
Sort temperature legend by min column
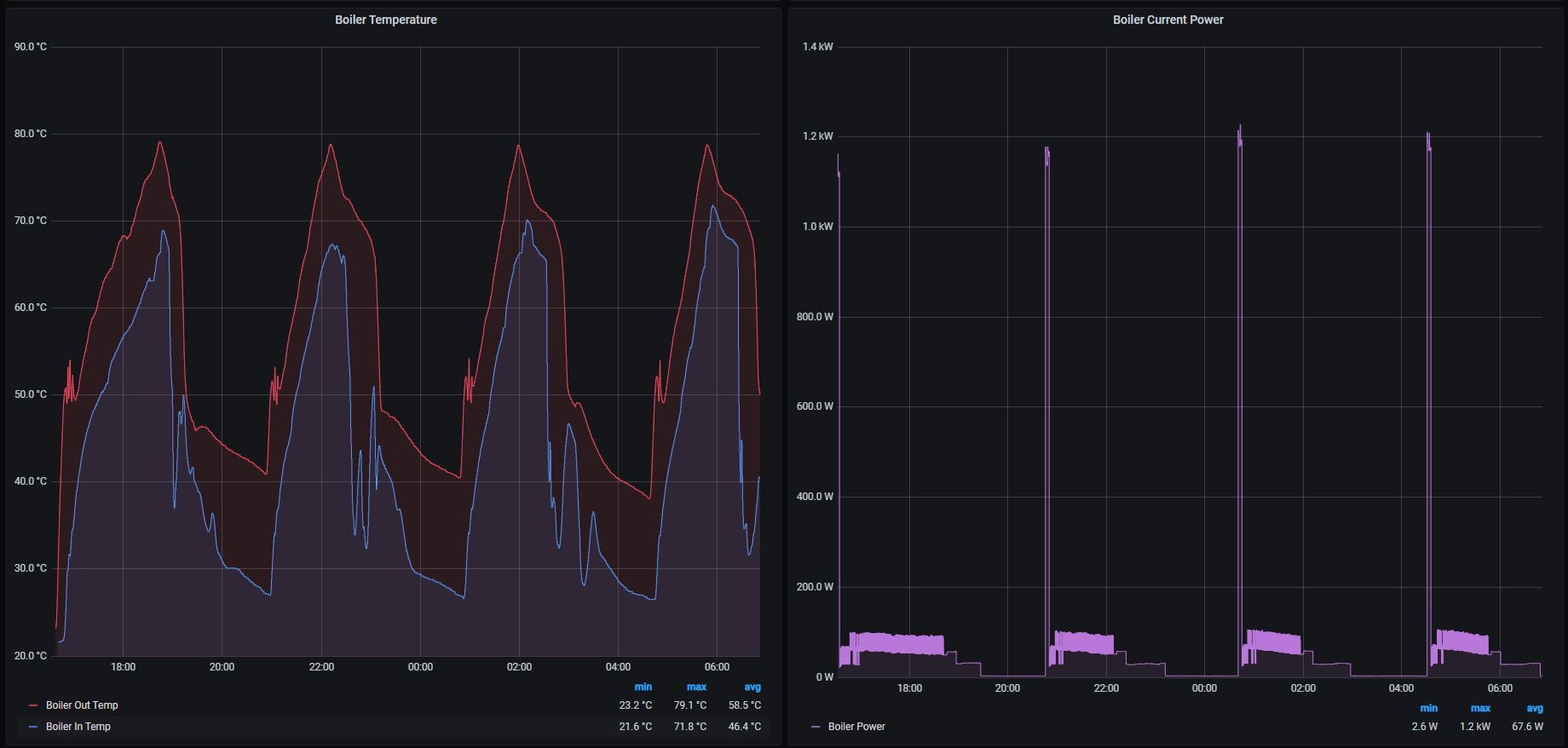(643, 687)
